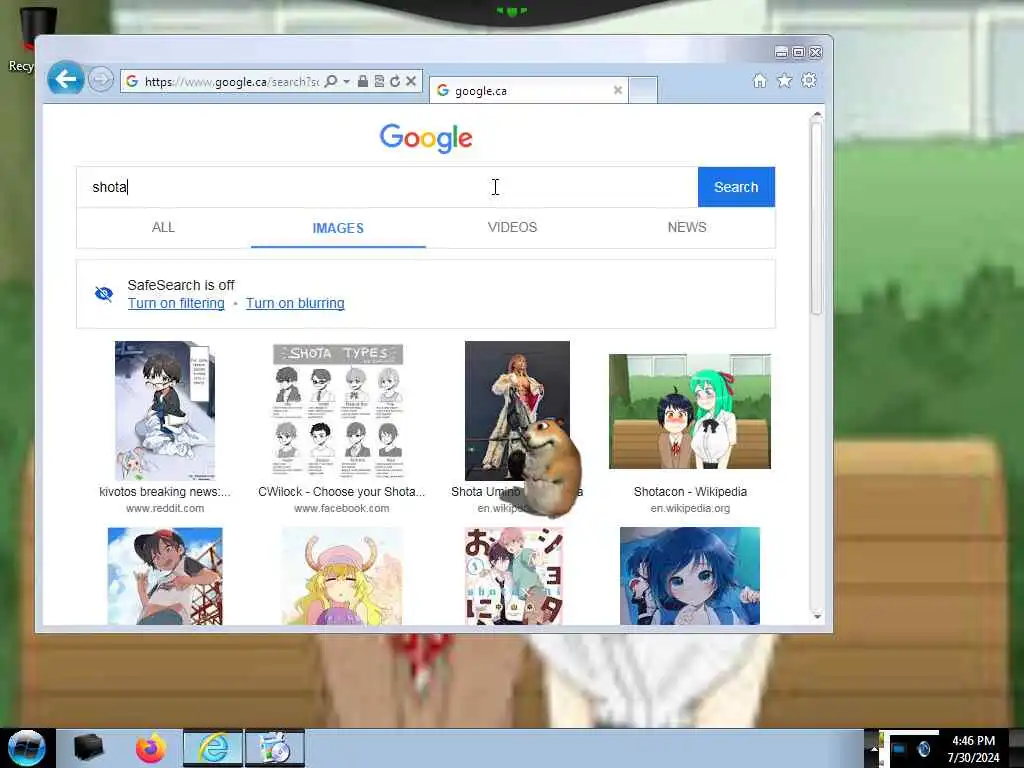Open the clock showing 4:46 PM
Viewport: 1024px width, 768px height.
(x=973, y=749)
